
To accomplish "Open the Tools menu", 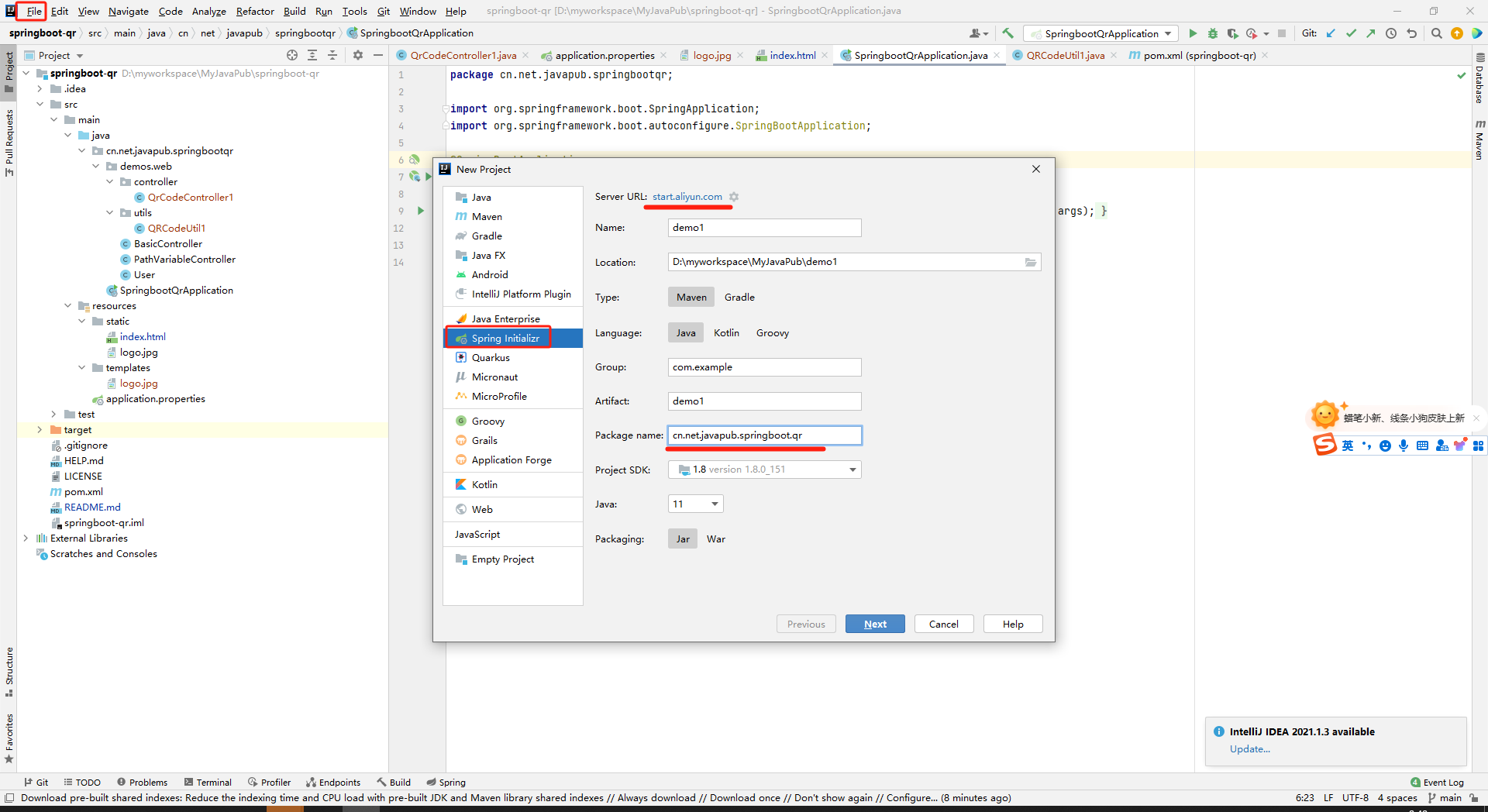I will tap(354, 11).
